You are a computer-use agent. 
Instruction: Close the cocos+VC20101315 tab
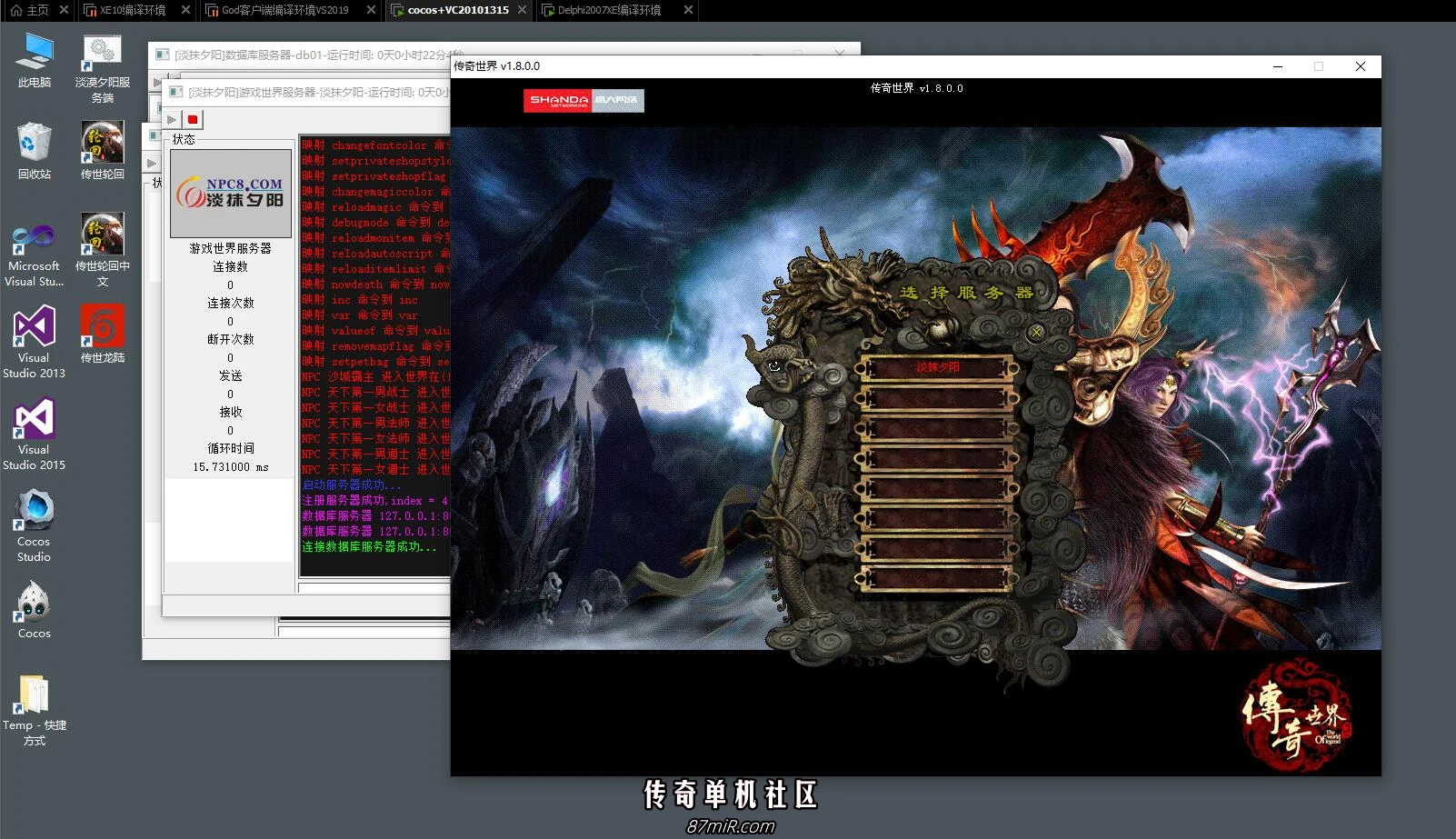tap(522, 10)
